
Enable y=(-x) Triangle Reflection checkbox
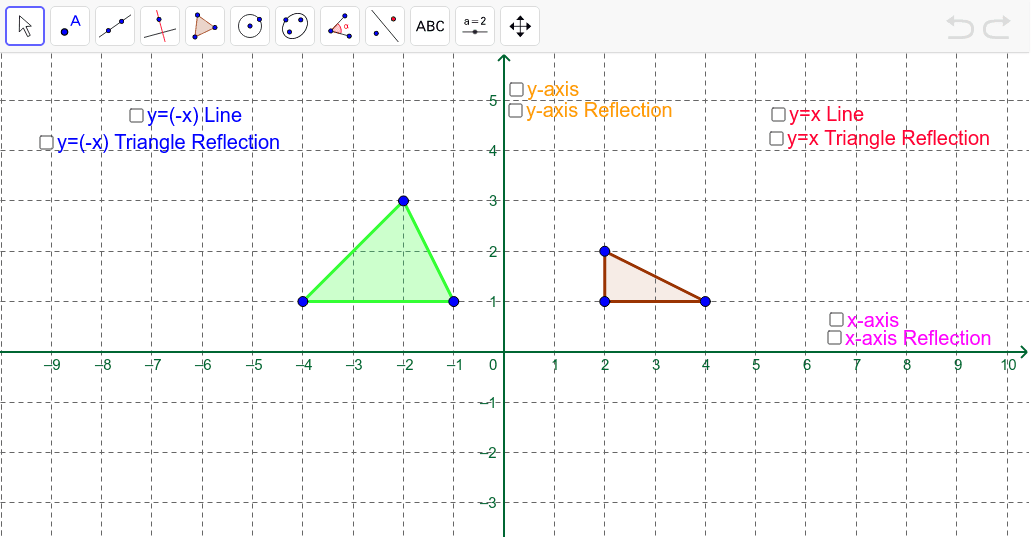tap(46, 143)
